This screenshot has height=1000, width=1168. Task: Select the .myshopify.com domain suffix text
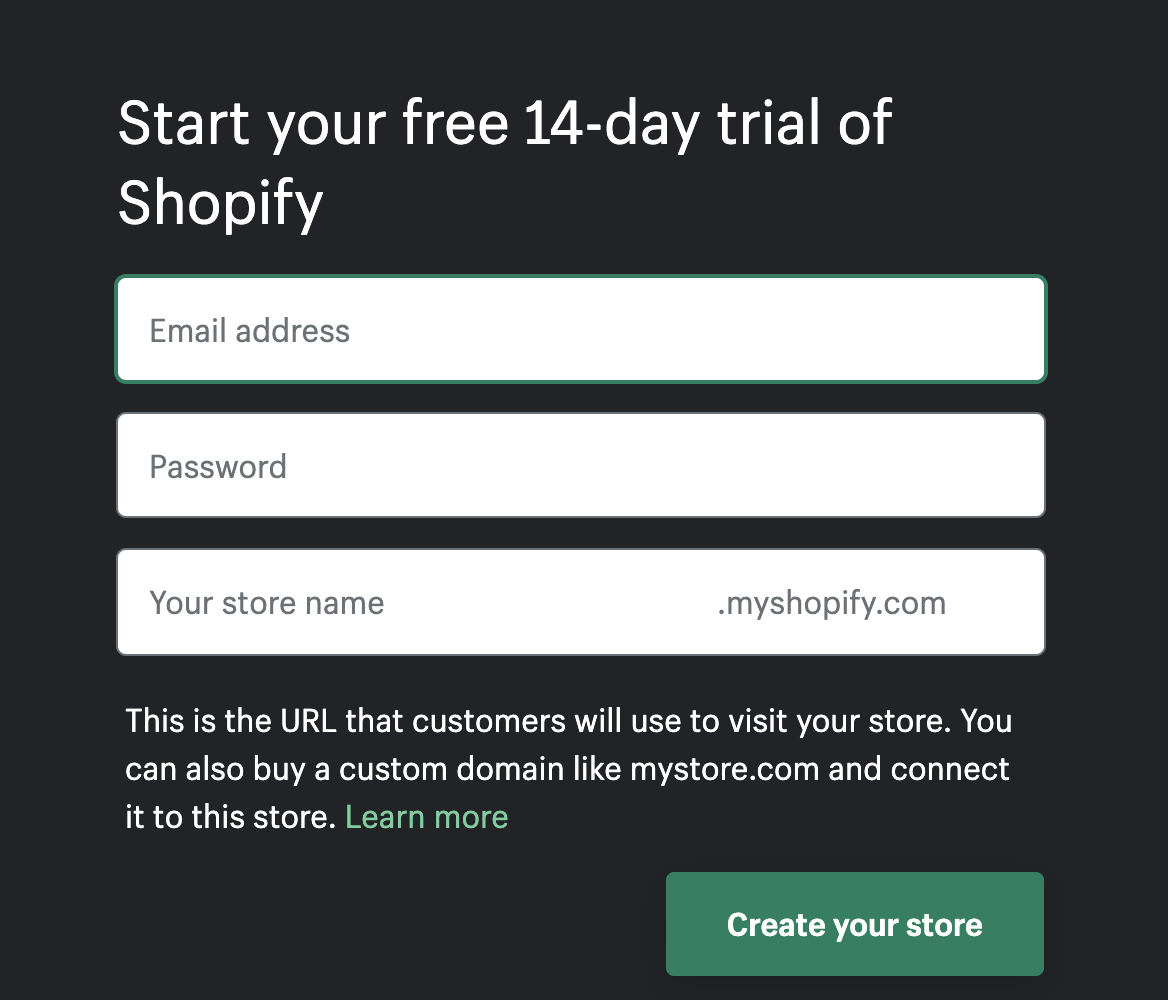coord(831,602)
